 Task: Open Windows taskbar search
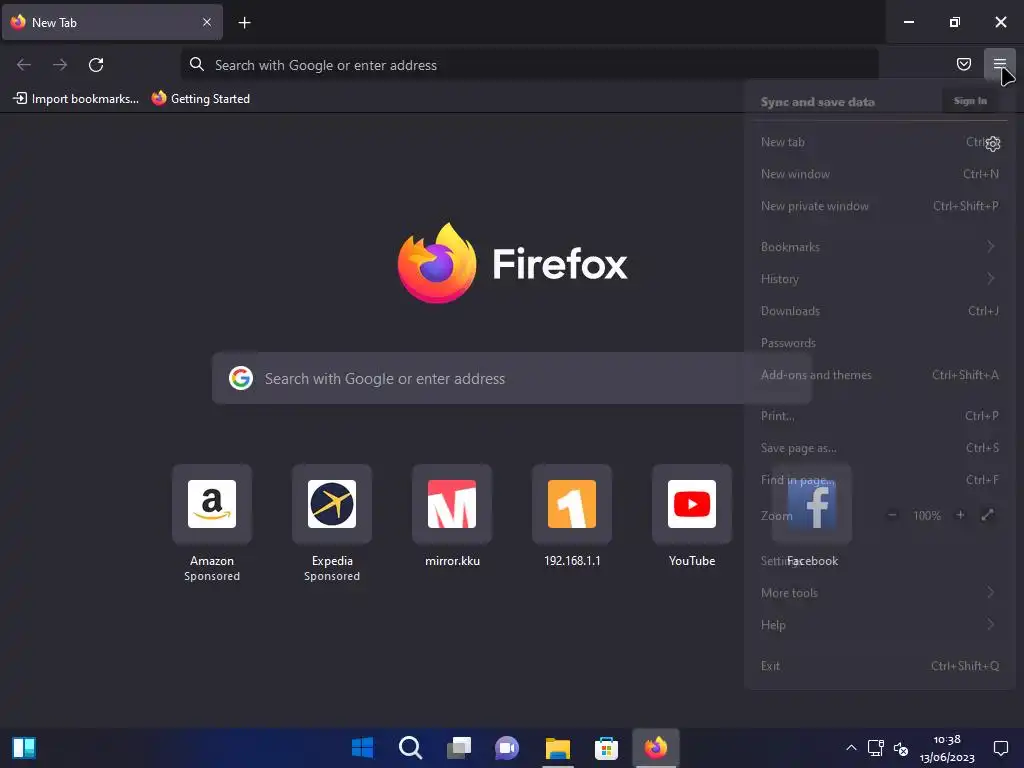pyautogui.click(x=411, y=748)
